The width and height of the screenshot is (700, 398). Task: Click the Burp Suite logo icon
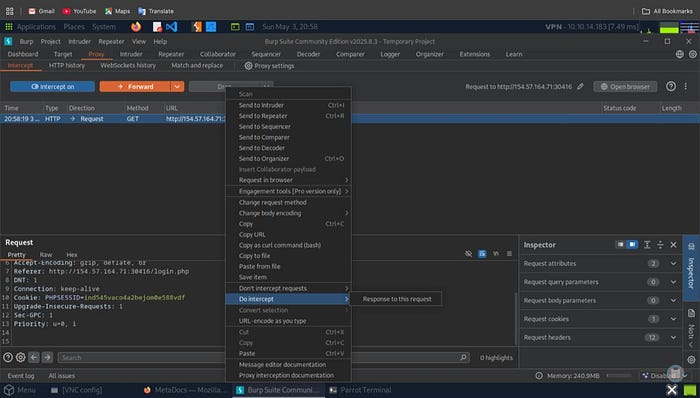(x=8, y=41)
